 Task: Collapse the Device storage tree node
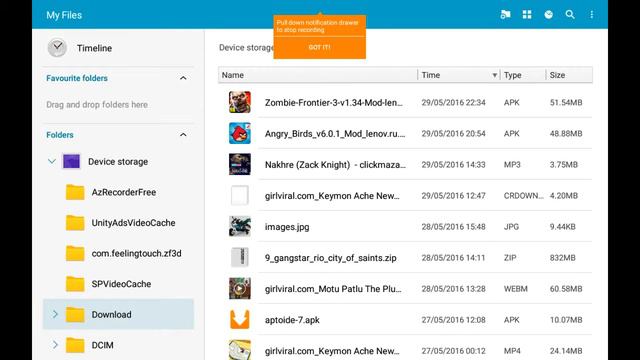coord(52,161)
